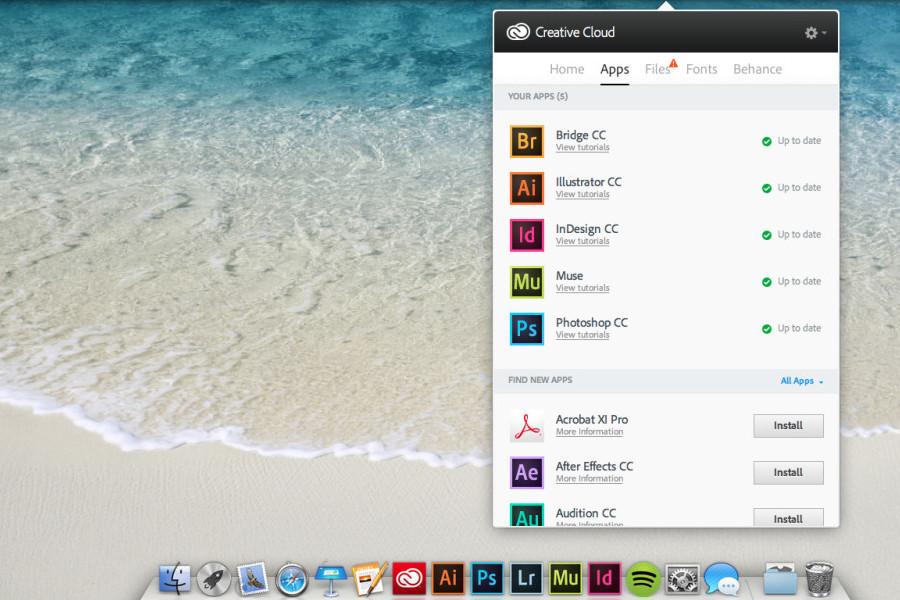Click "Up to date" status for InDesign CC
900x600 pixels.
coord(799,235)
